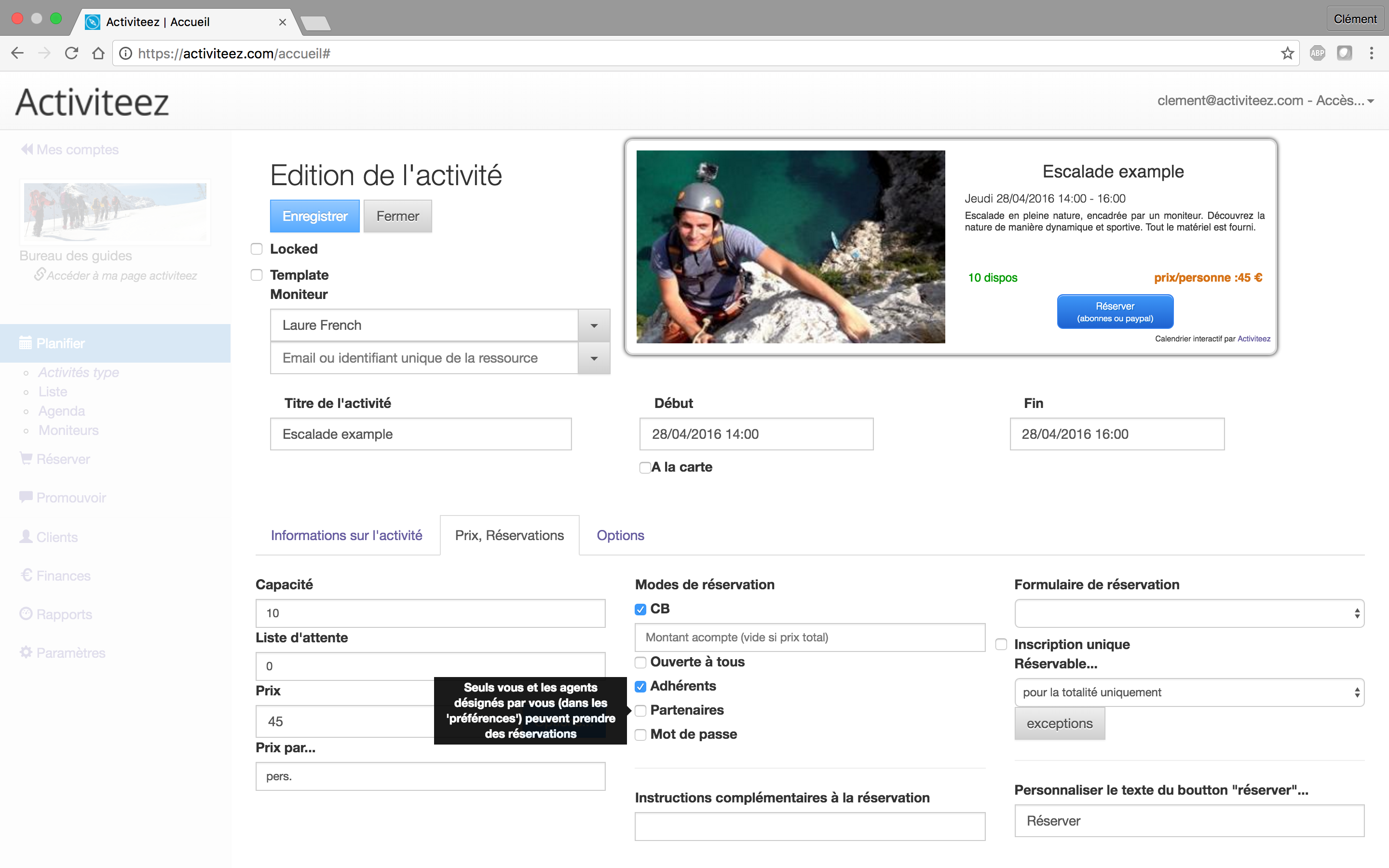Toggle the Locked checkbox

[x=257, y=248]
